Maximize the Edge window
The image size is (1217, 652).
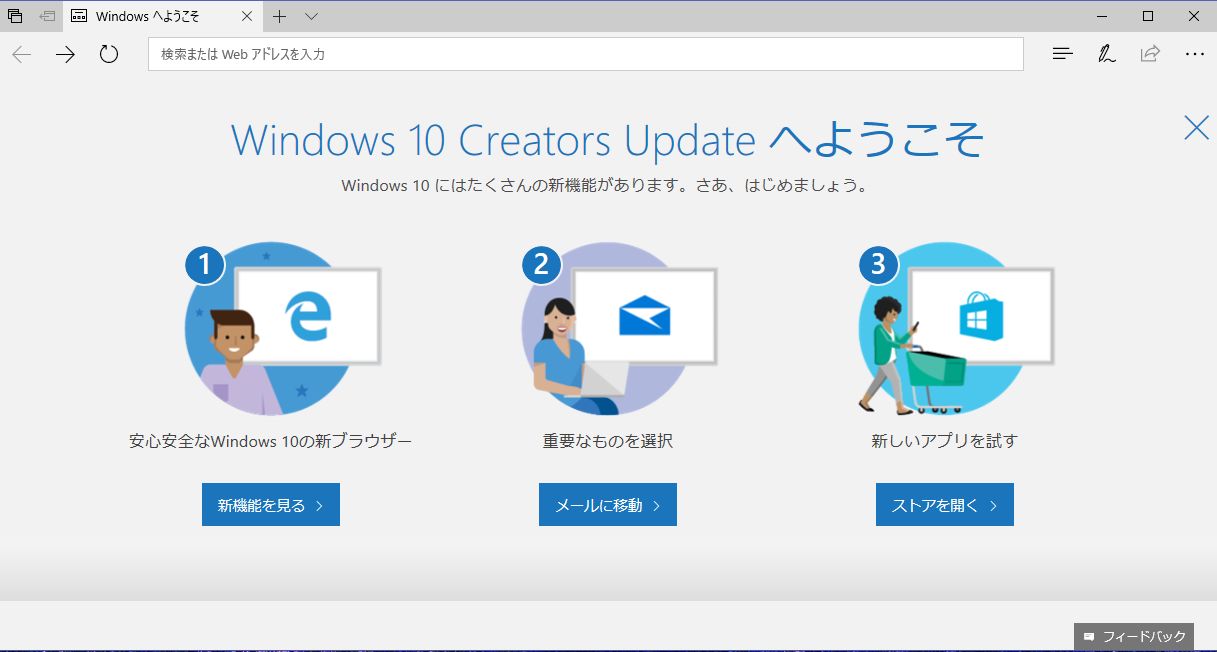click(x=1148, y=16)
